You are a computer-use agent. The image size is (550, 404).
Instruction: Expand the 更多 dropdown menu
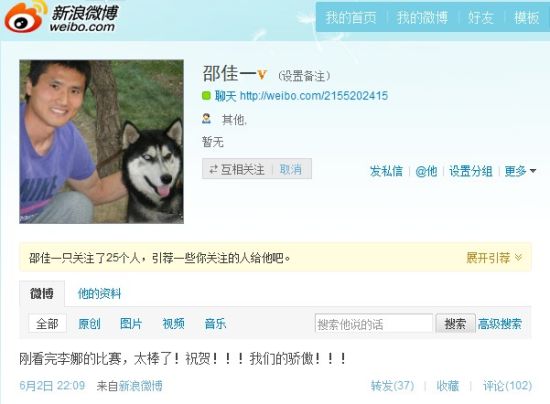click(520, 171)
